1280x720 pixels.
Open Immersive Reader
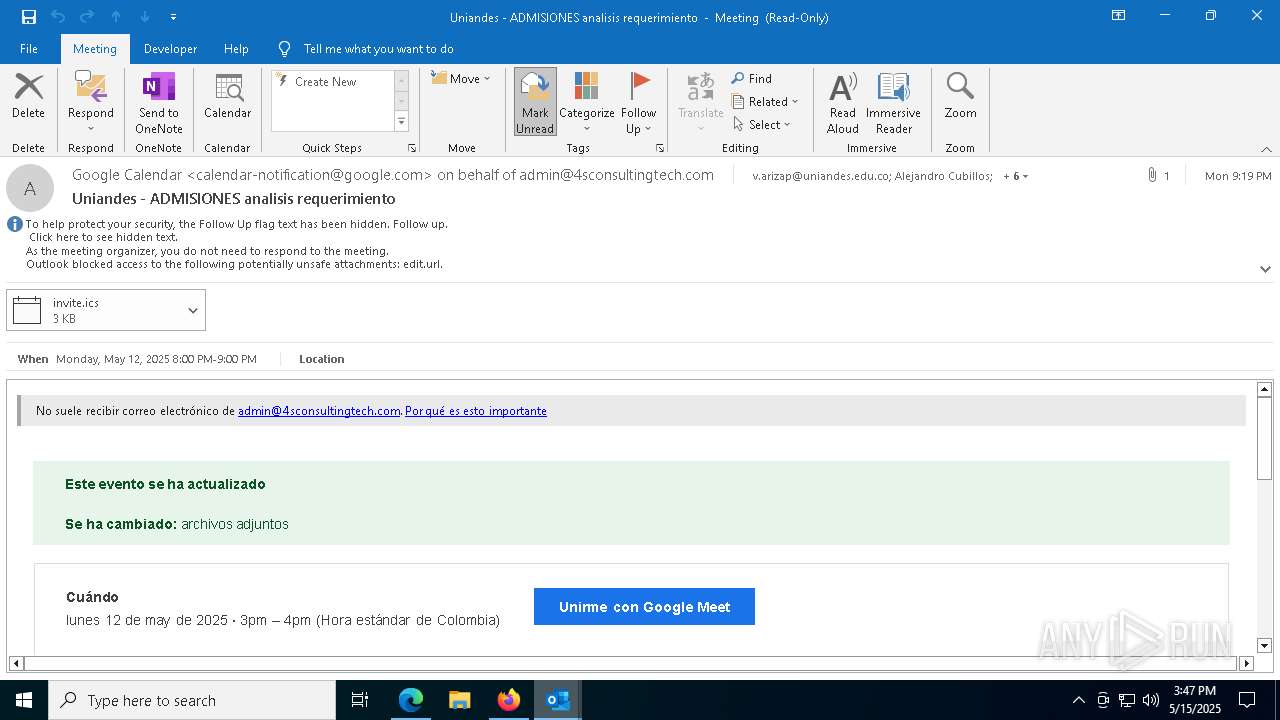tap(894, 102)
